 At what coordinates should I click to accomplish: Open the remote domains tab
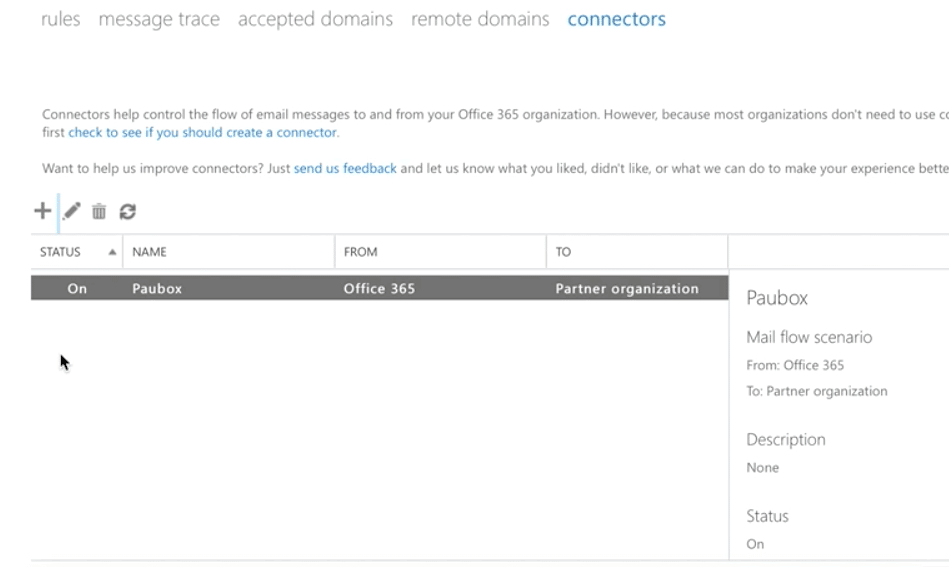pyautogui.click(x=480, y=19)
